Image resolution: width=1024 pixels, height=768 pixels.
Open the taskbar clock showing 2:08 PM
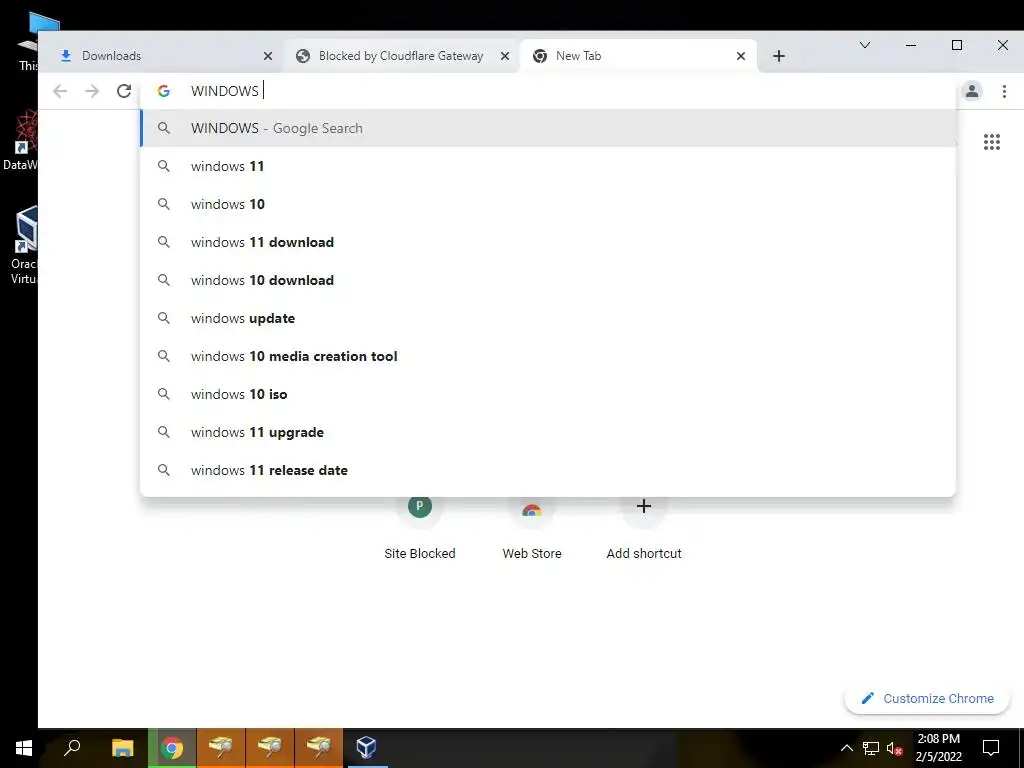(938, 748)
